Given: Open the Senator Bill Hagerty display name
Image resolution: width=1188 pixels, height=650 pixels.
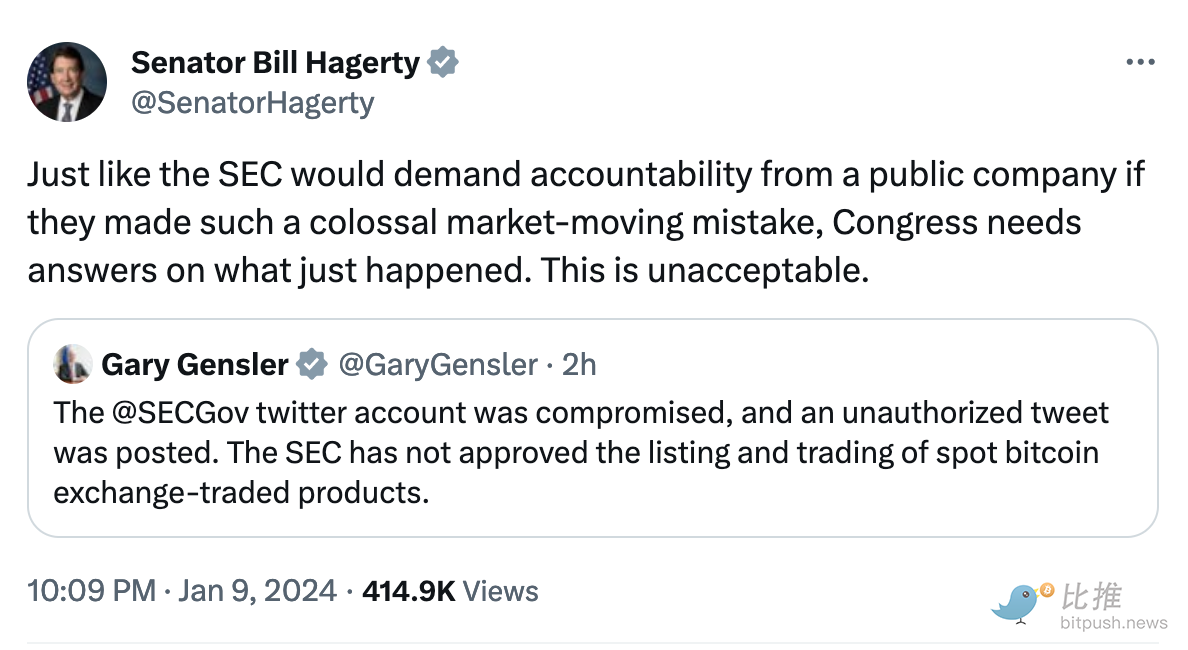Looking at the screenshot, I should [275, 63].
